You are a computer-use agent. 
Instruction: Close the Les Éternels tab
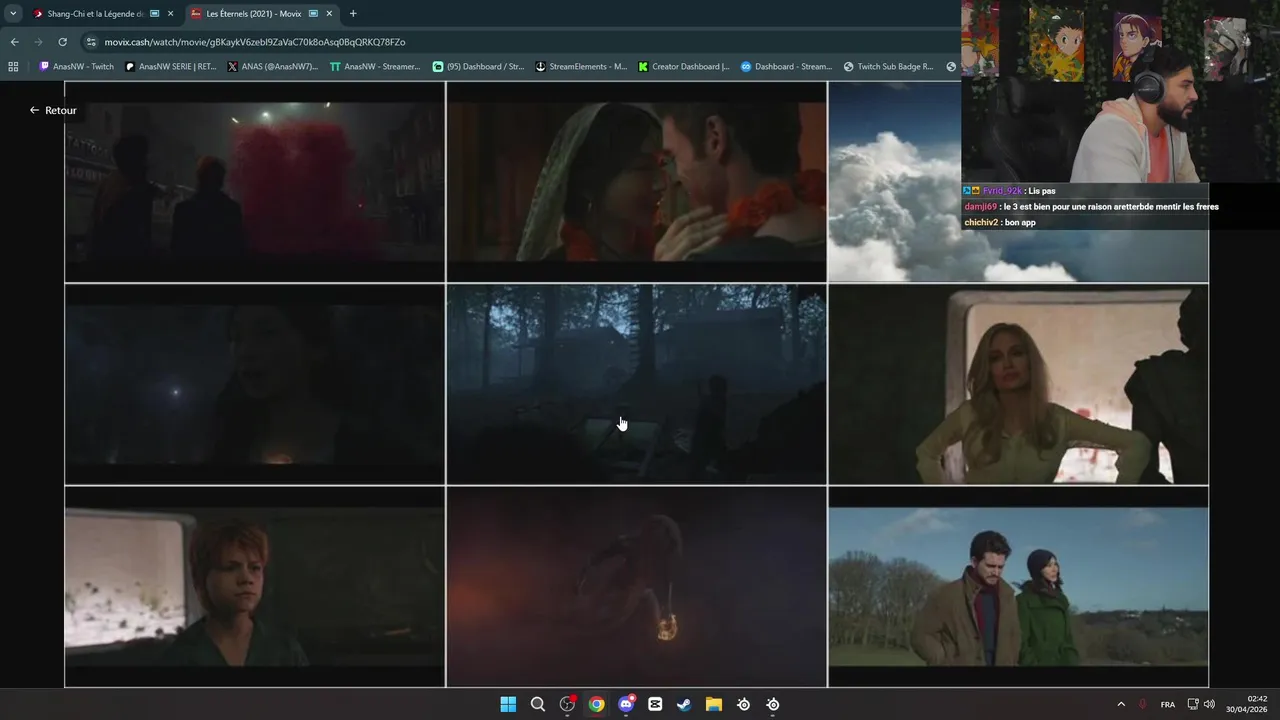tap(329, 14)
